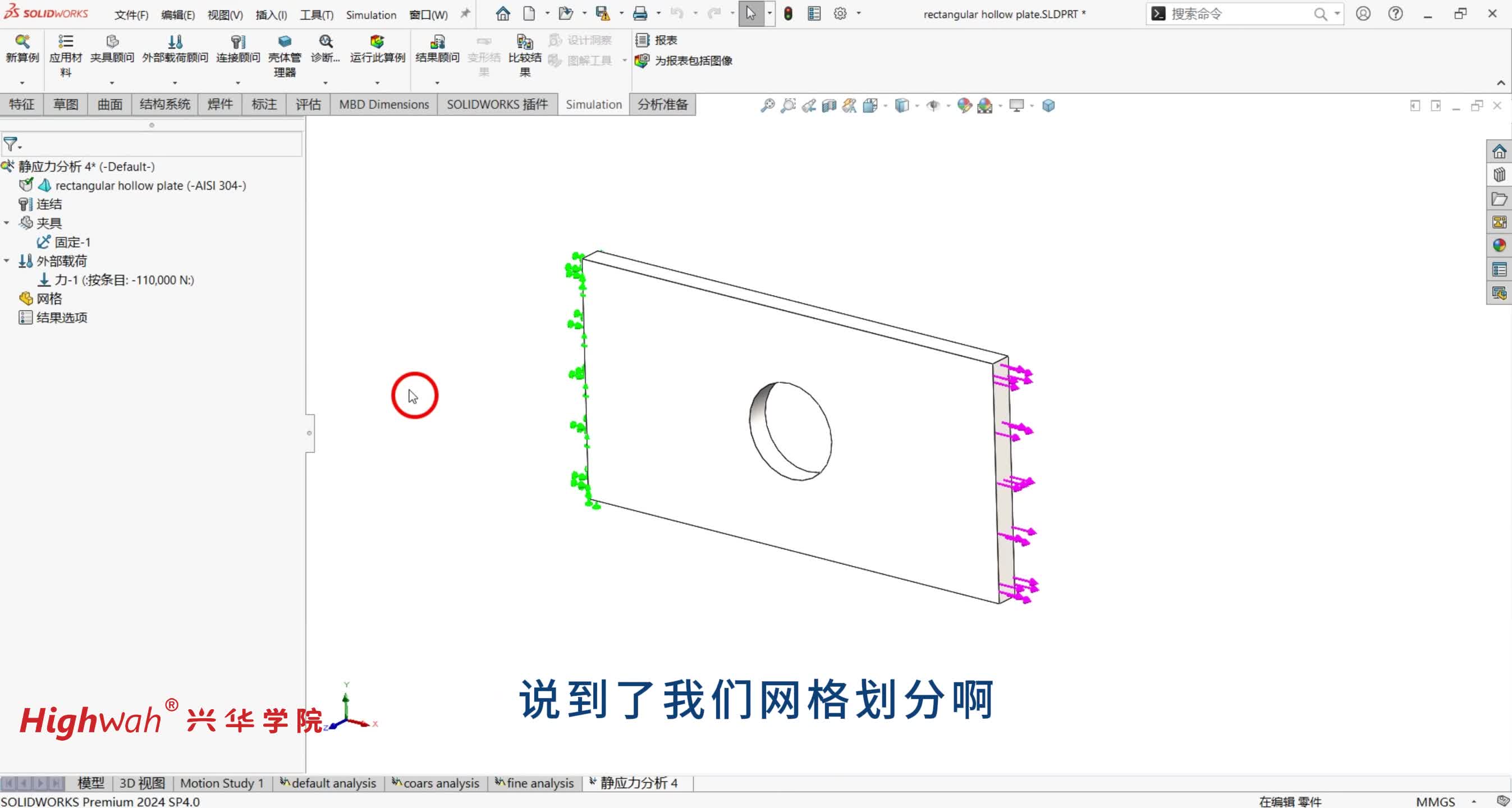Open the Simulation menu in menu bar

click(370, 14)
